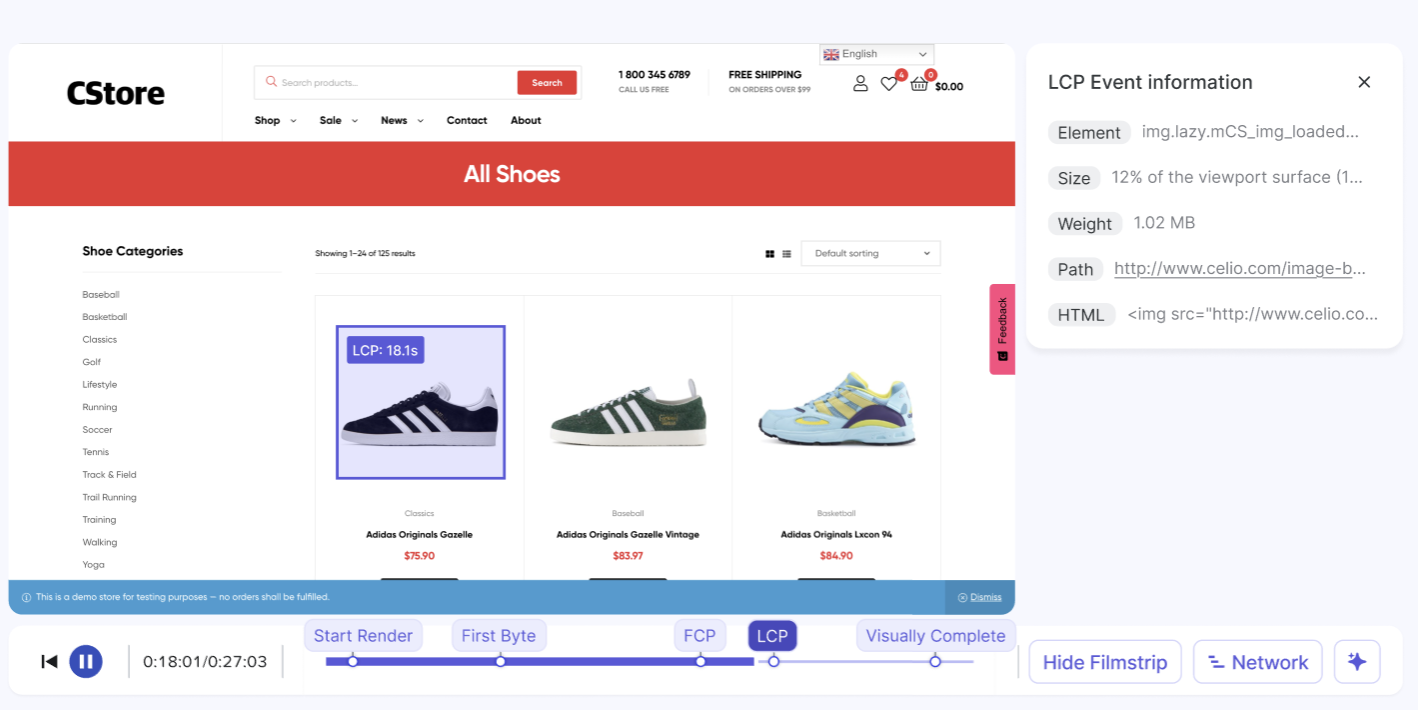Viewport: 1418px width, 710px height.
Task: Open the English language dropdown
Action: [x=876, y=54]
